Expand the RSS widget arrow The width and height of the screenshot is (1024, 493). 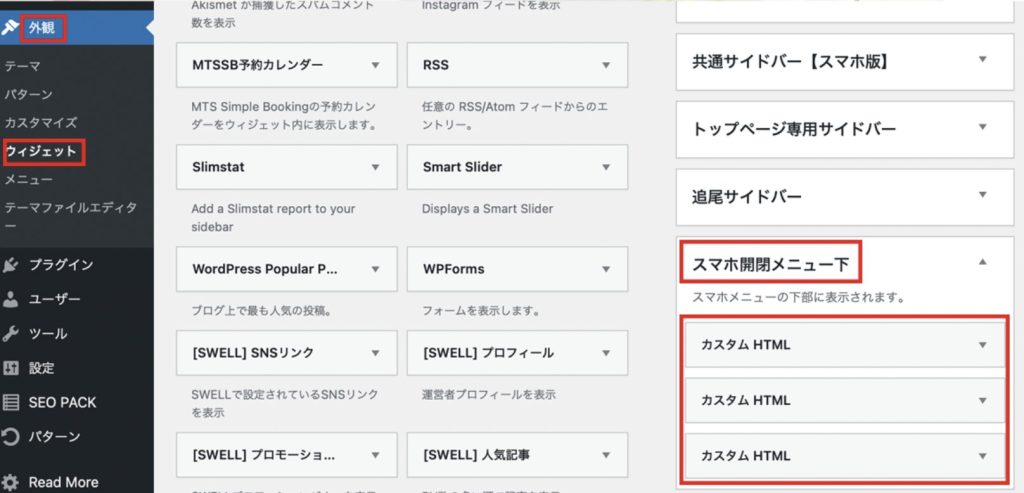(x=605, y=65)
